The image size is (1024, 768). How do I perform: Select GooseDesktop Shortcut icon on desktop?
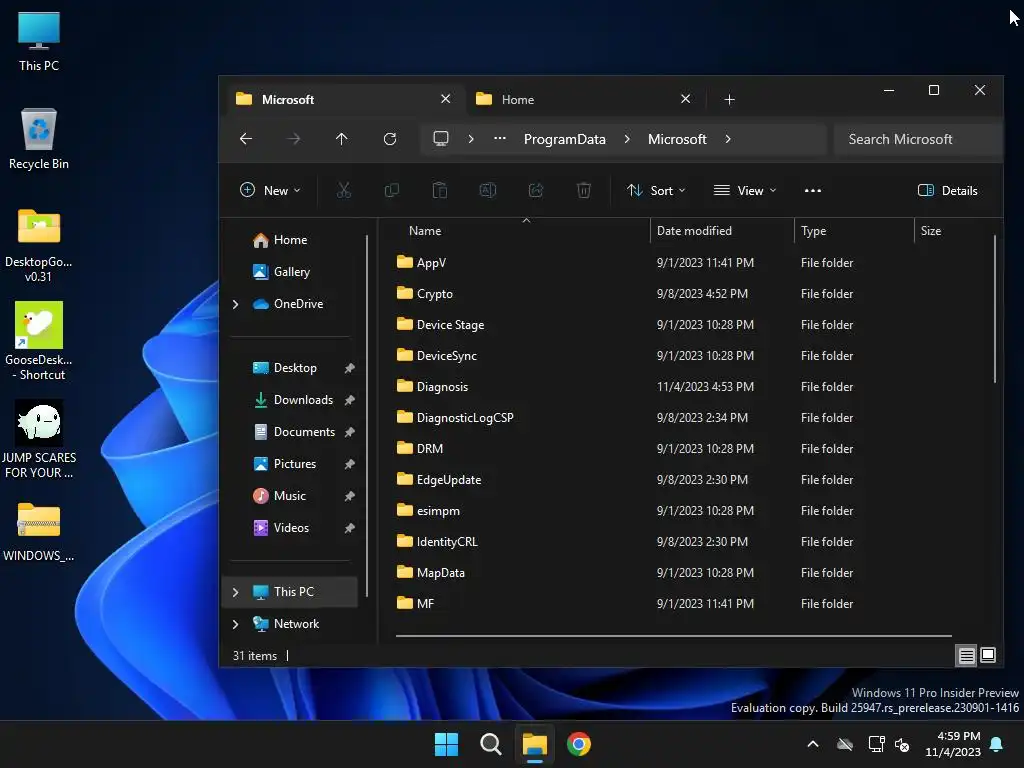(39, 341)
